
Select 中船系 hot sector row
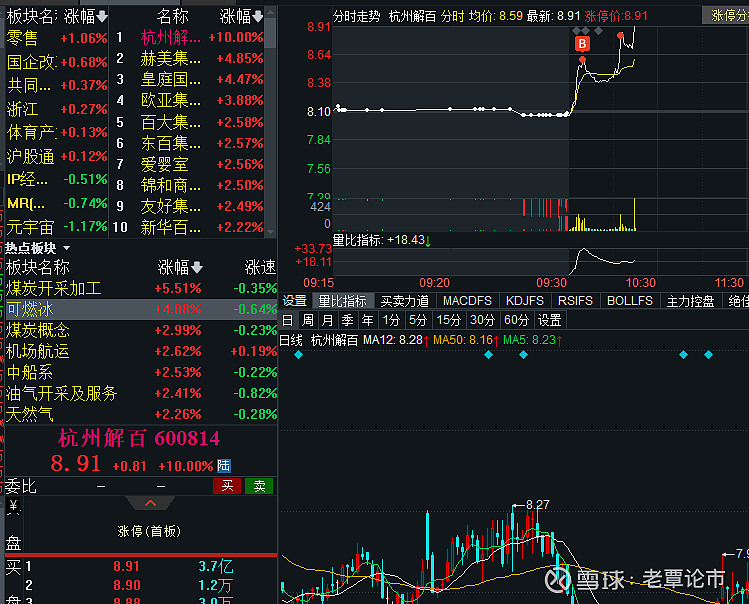pos(141,372)
